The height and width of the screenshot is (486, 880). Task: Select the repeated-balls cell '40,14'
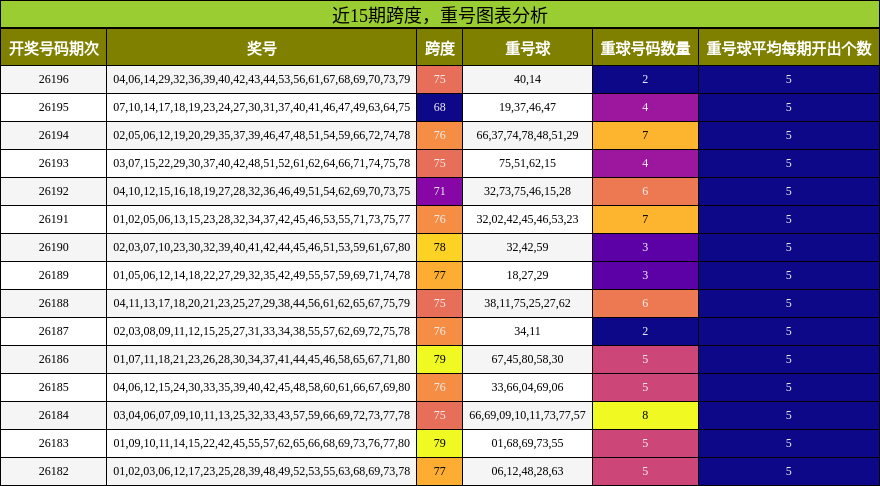click(528, 79)
